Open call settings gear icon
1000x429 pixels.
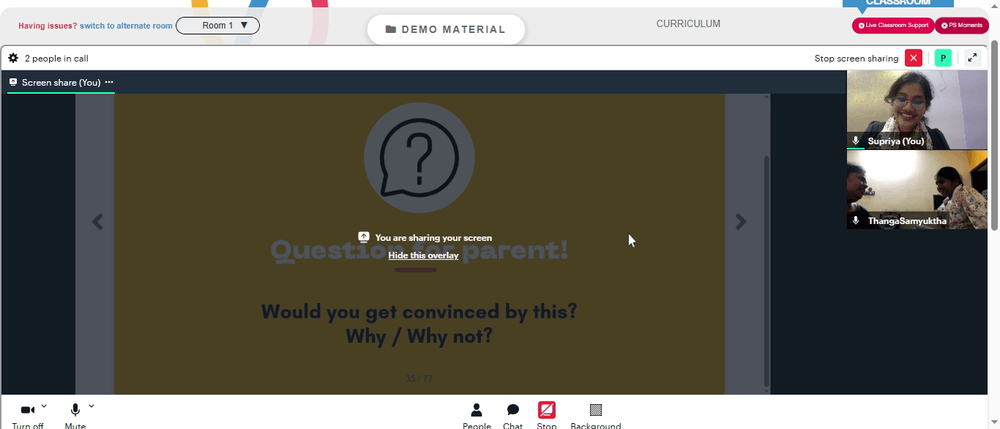[x=13, y=58]
